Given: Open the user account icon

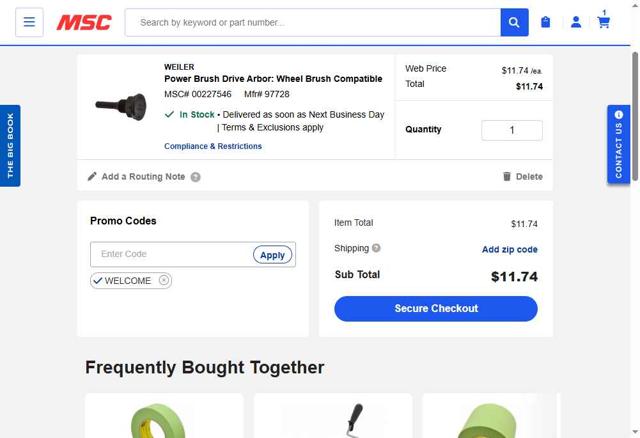Looking at the screenshot, I should click(x=576, y=22).
